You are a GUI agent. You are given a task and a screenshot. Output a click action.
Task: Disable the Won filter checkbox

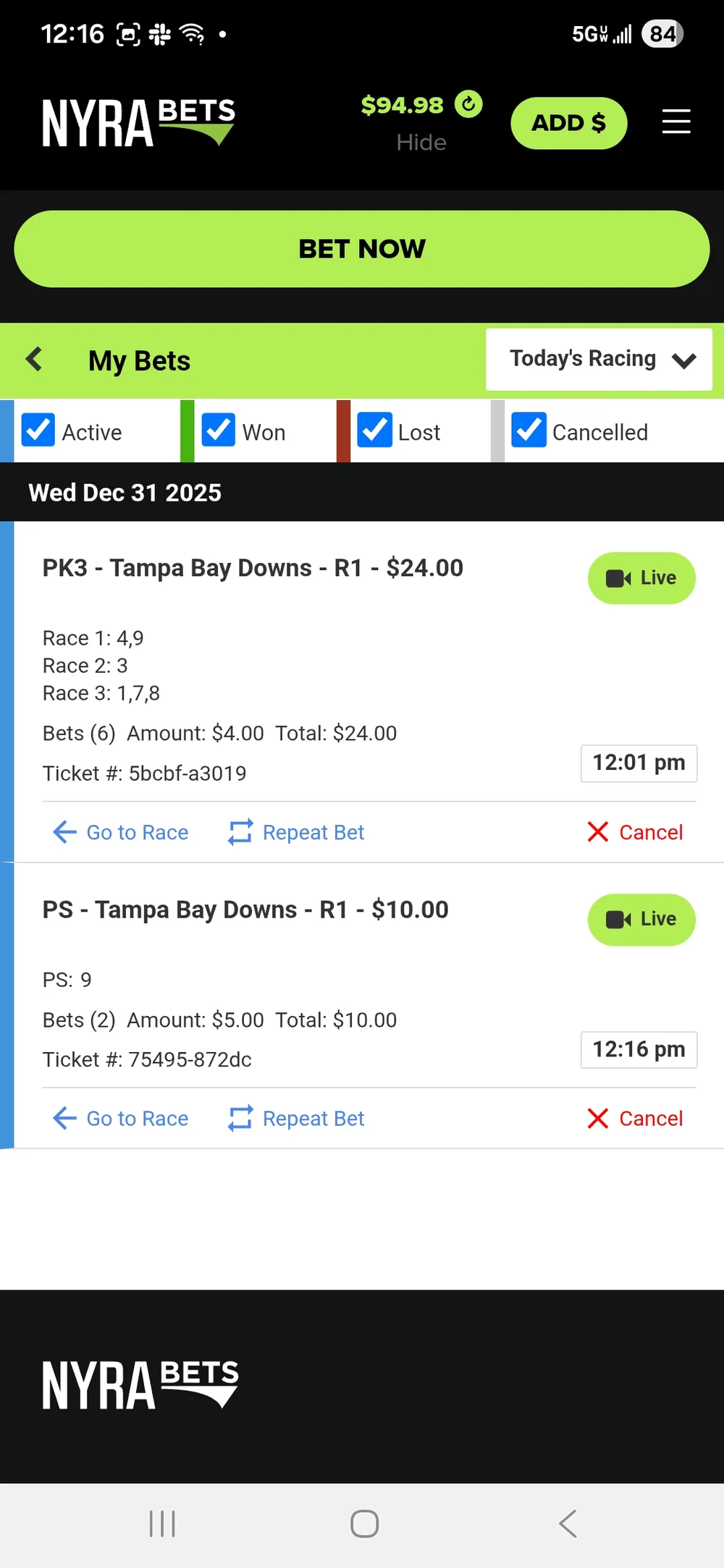[219, 430]
